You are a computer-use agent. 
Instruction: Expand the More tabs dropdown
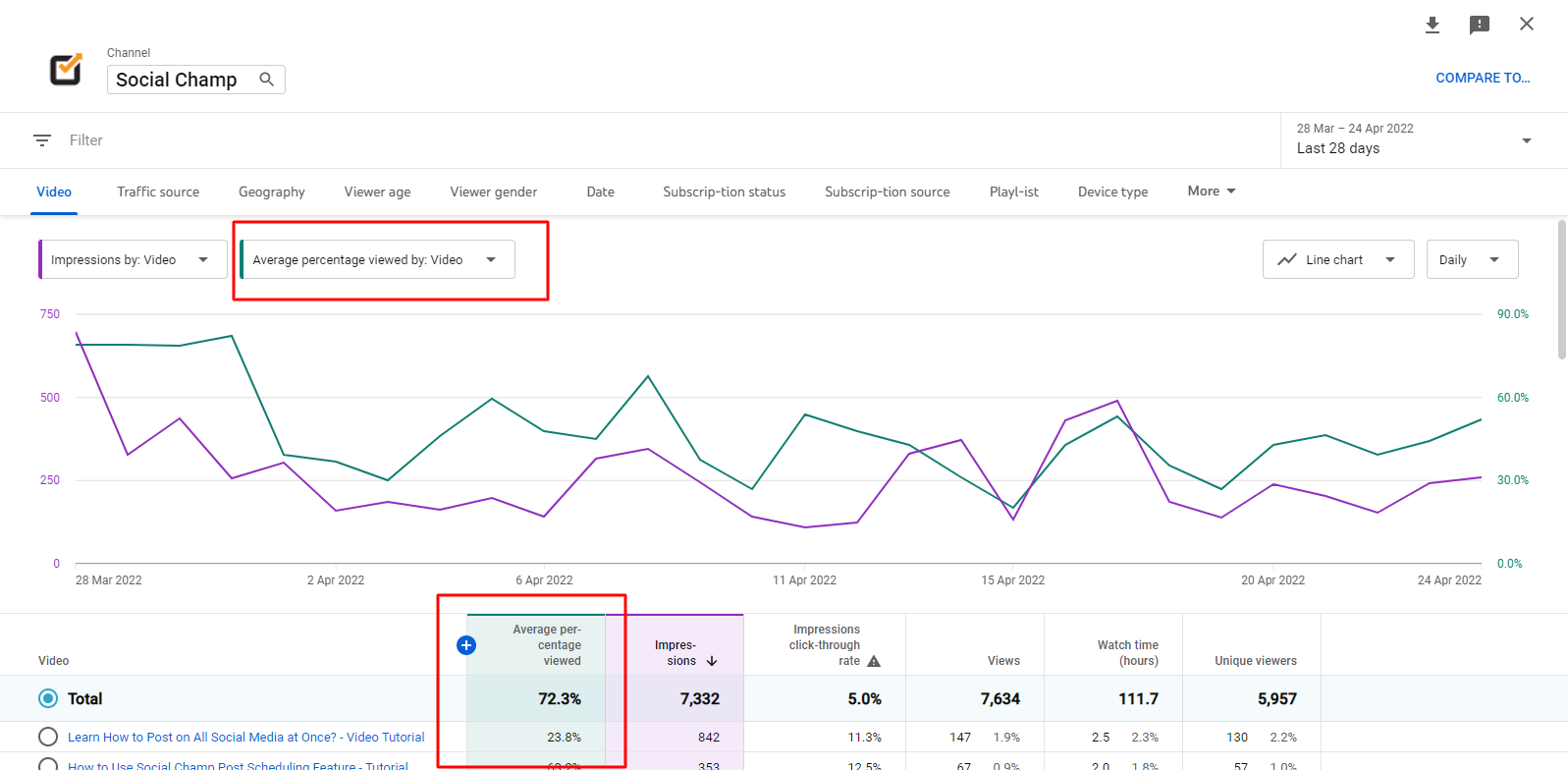(x=1212, y=192)
